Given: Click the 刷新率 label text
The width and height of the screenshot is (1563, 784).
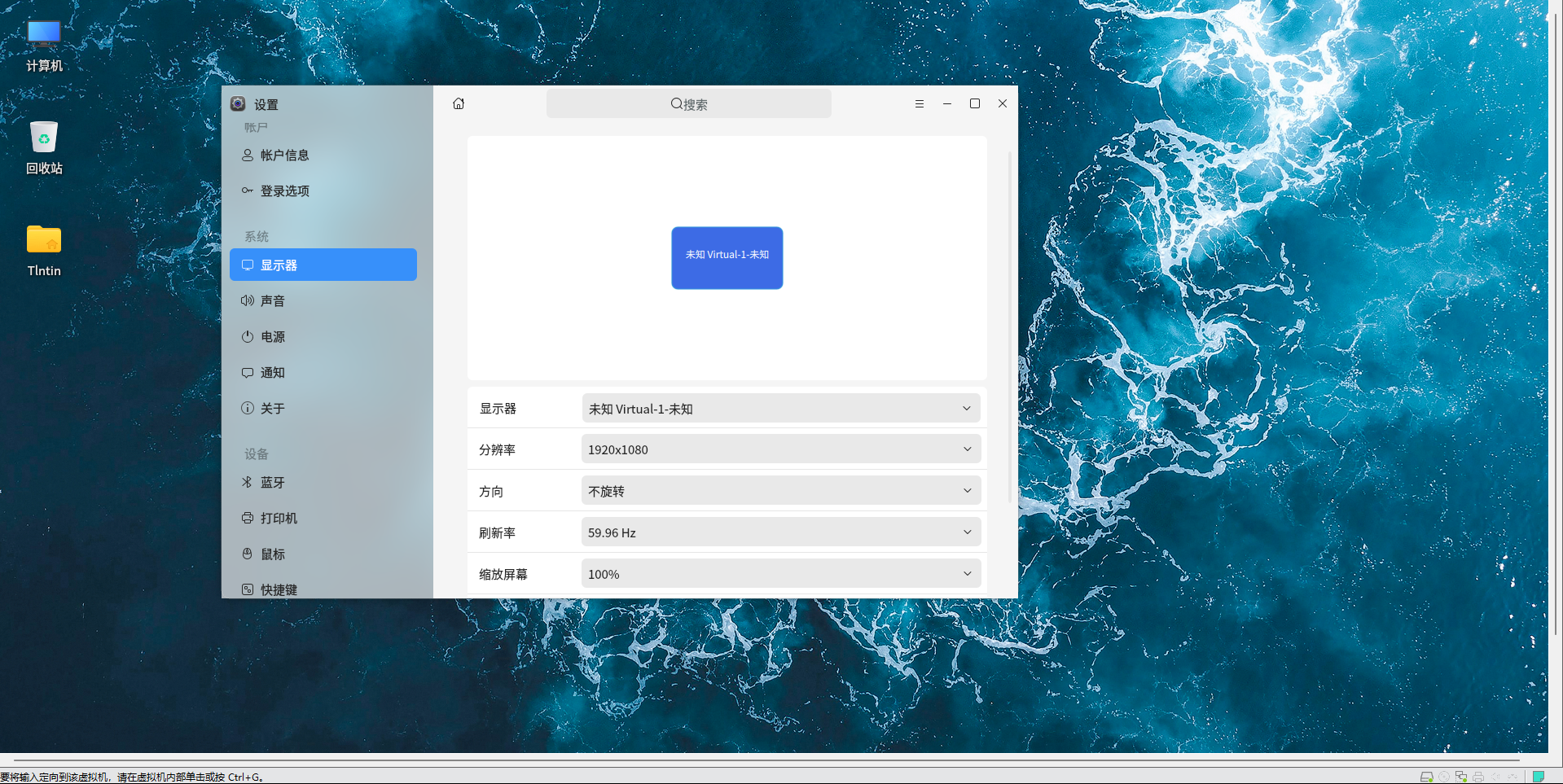Looking at the screenshot, I should tap(497, 532).
